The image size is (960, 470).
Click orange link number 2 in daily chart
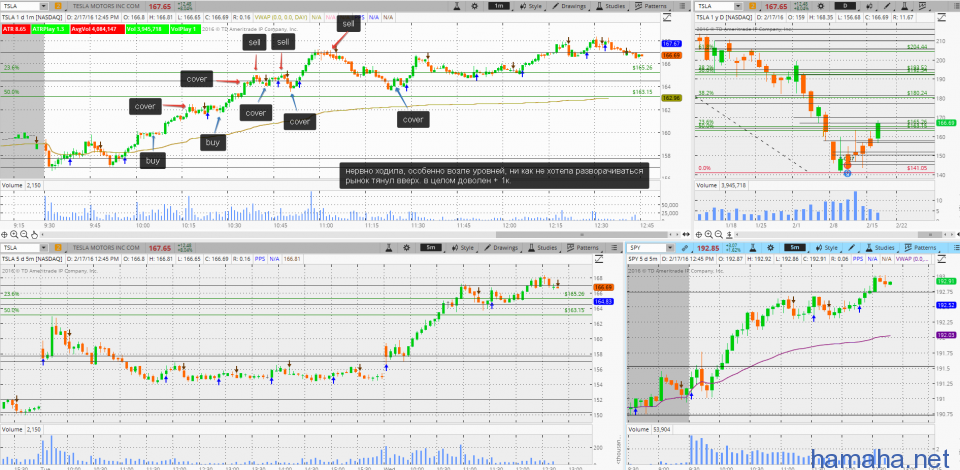pyautogui.click(x=752, y=6)
